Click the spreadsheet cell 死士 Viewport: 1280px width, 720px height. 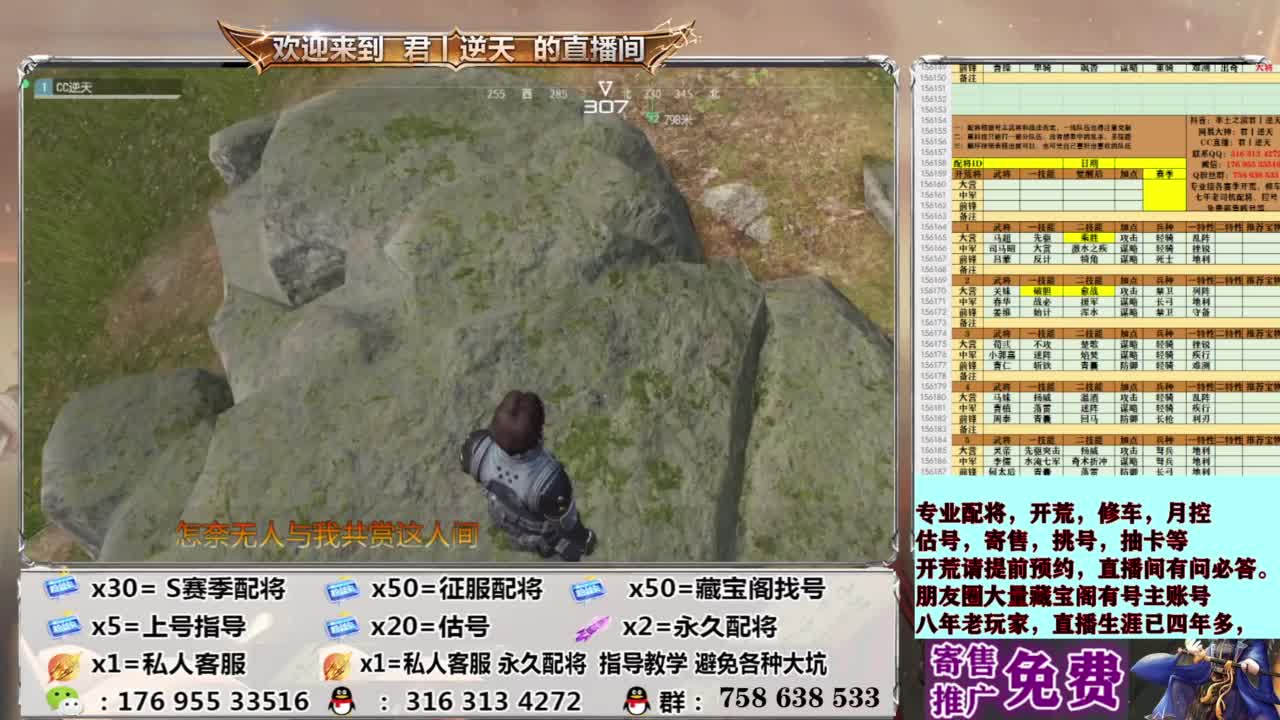coord(1164,259)
